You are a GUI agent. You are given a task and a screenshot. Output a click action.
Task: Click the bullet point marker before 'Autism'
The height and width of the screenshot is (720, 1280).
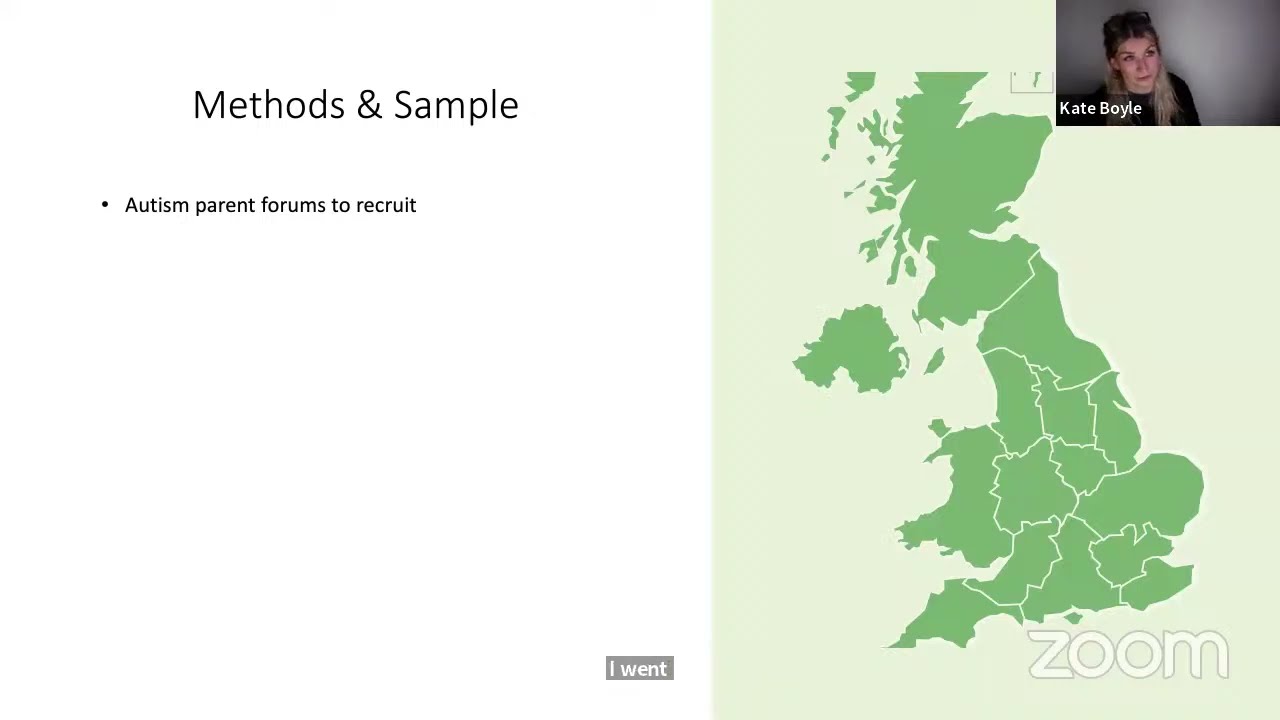[x=105, y=205]
